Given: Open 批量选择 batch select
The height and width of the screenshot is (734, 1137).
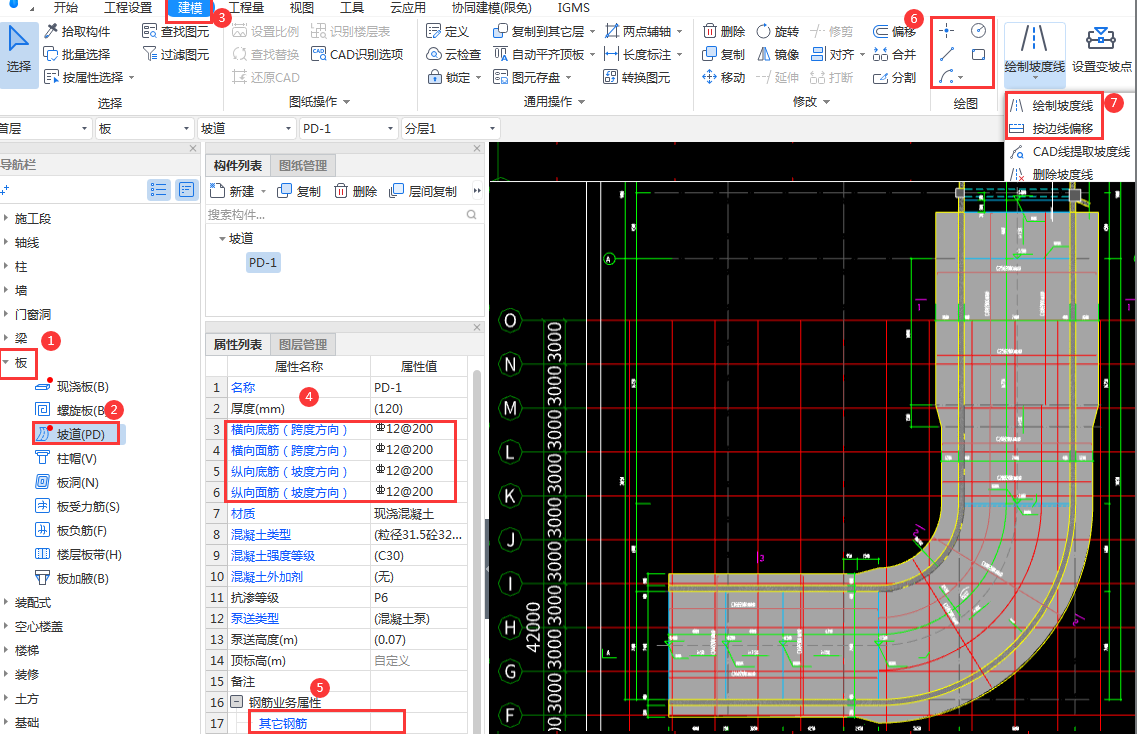Looking at the screenshot, I should click(77, 54).
